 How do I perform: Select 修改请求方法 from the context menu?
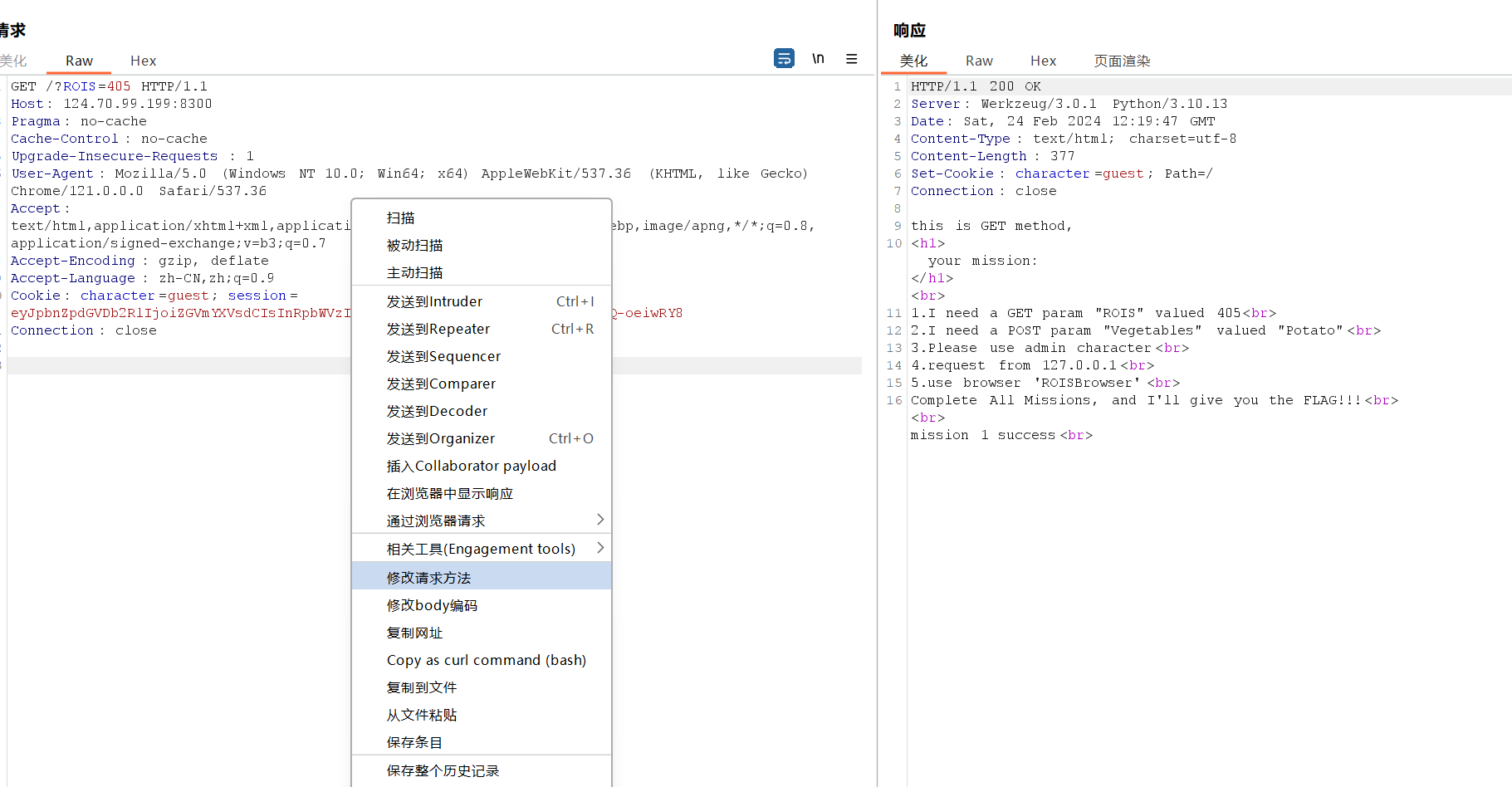coord(428,577)
